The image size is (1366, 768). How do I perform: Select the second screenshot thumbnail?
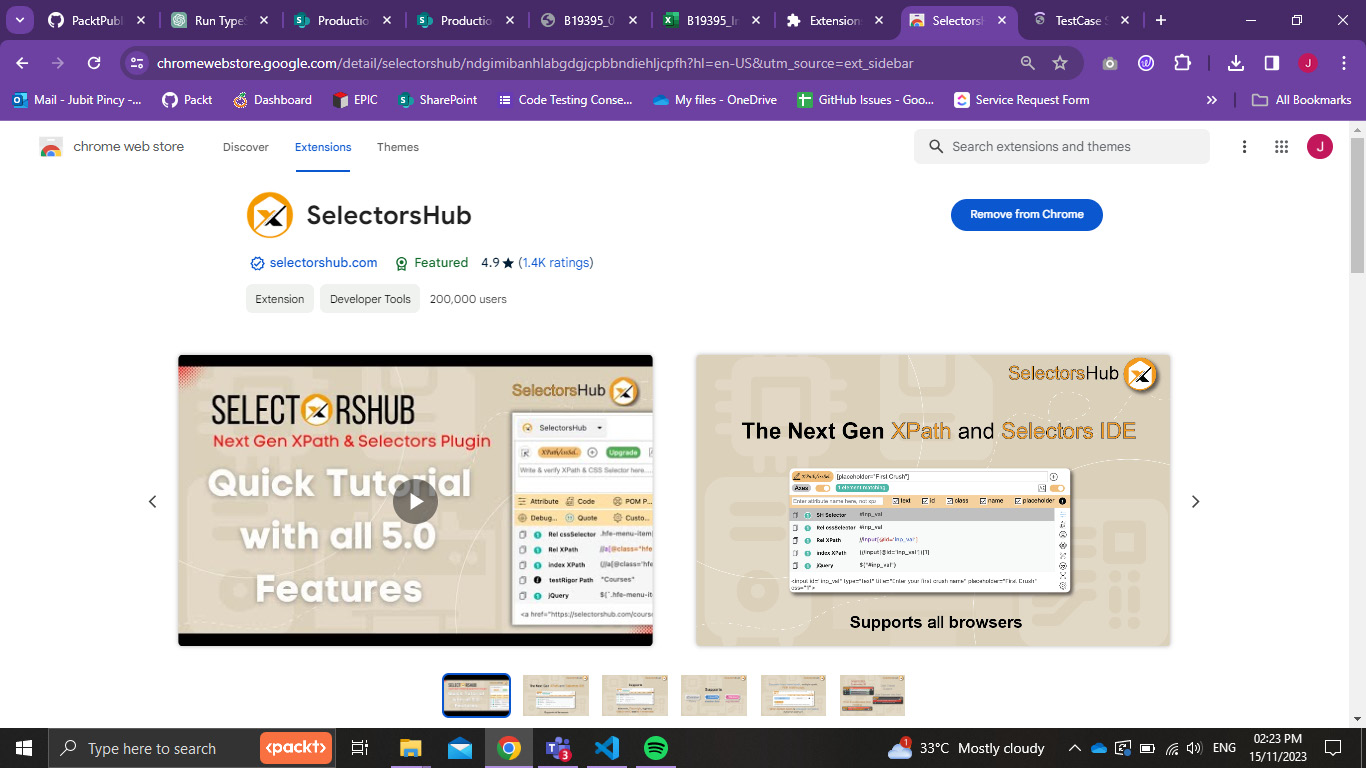tap(556, 695)
